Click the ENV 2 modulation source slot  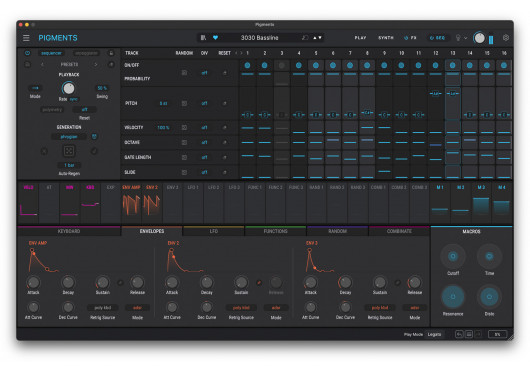pyautogui.click(x=151, y=202)
